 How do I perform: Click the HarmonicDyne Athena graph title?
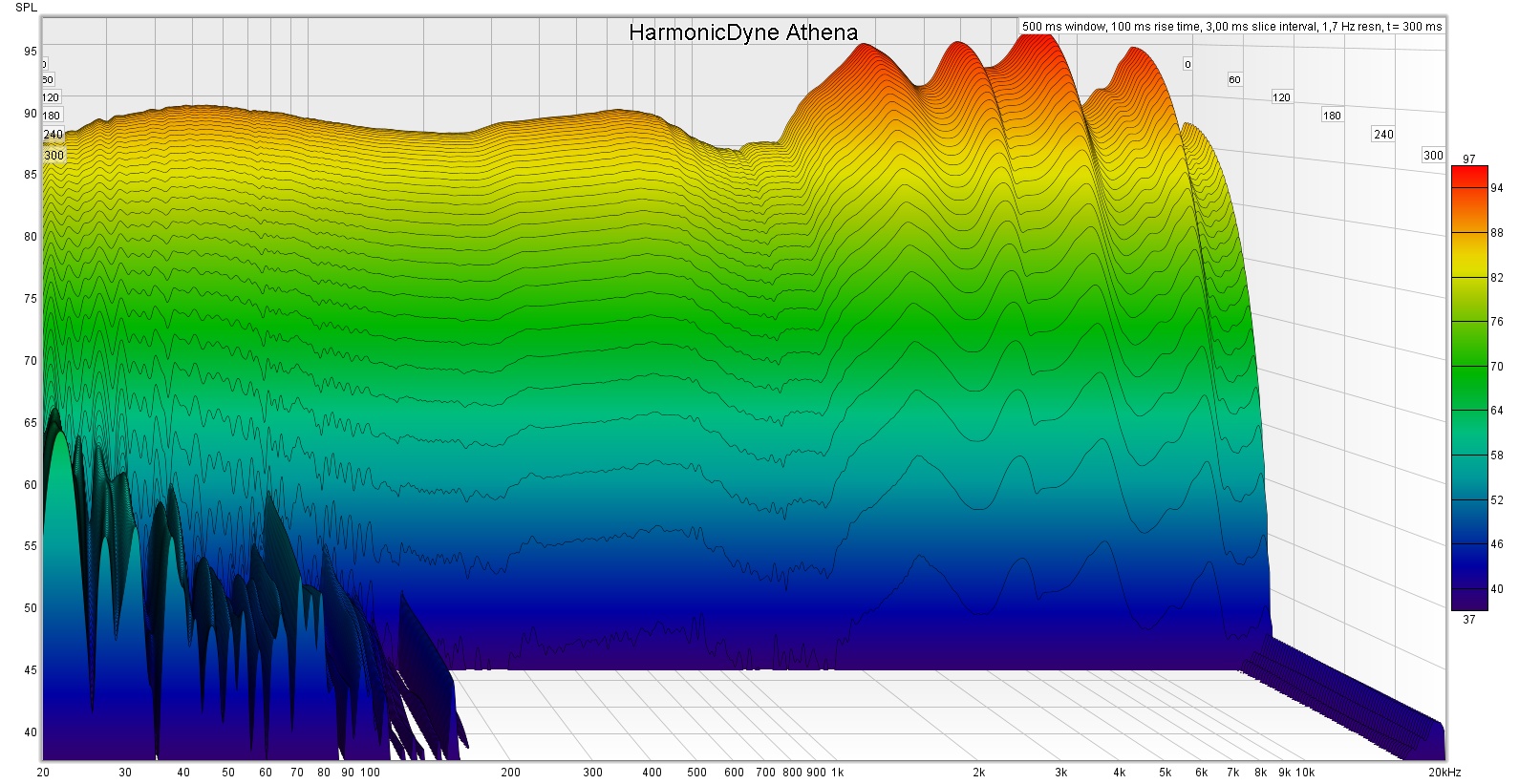[743, 32]
